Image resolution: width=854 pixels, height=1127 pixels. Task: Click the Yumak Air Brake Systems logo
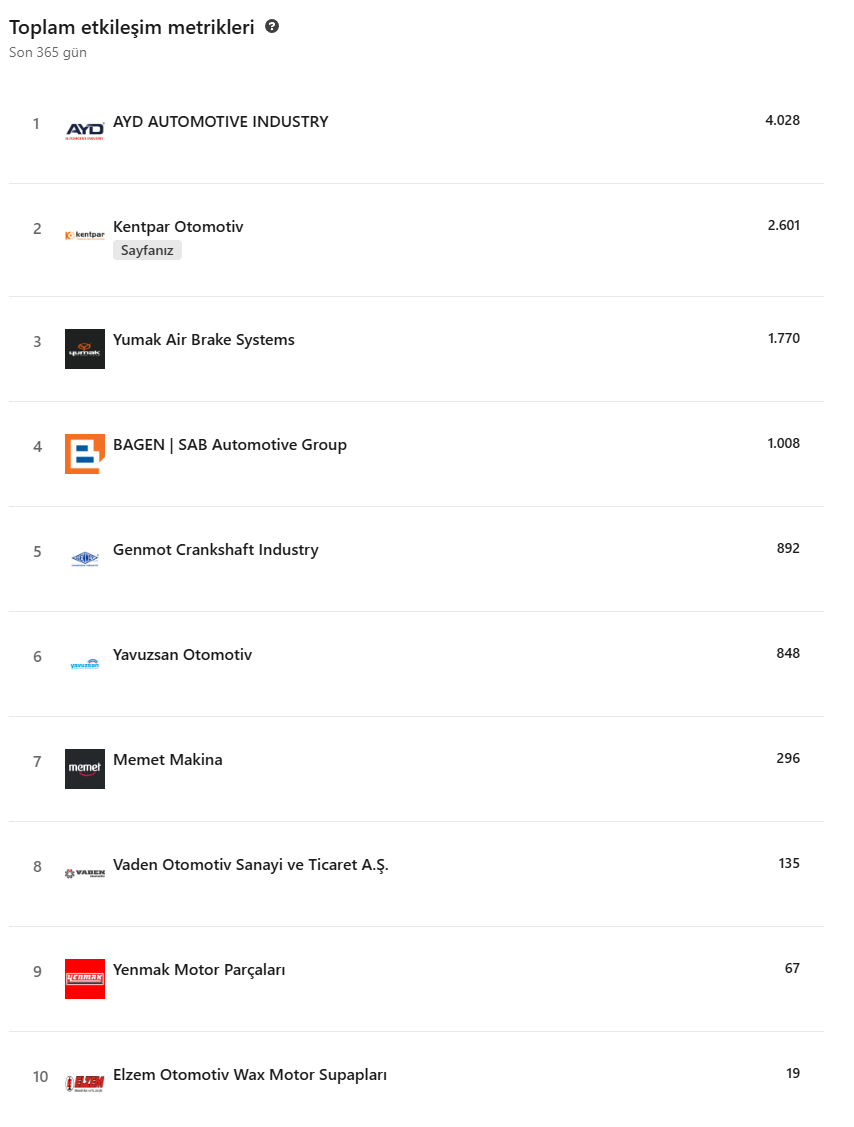(85, 349)
